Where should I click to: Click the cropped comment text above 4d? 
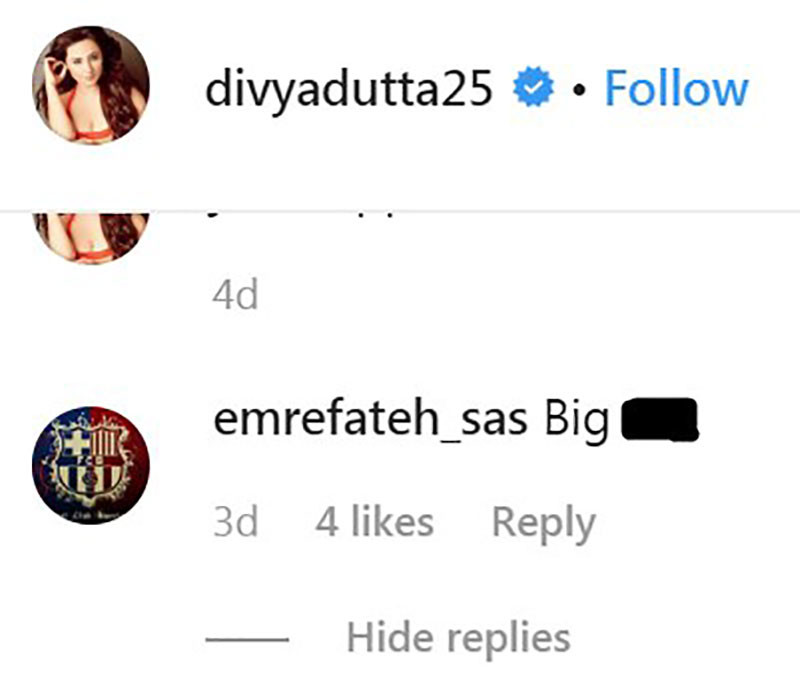301,215
